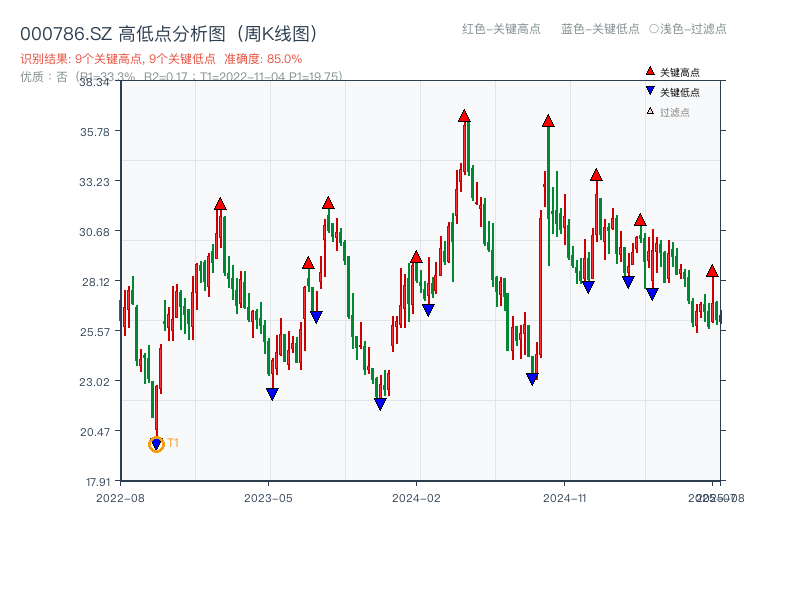Click the red triangle at the chart's topmost peak

click(x=464, y=116)
